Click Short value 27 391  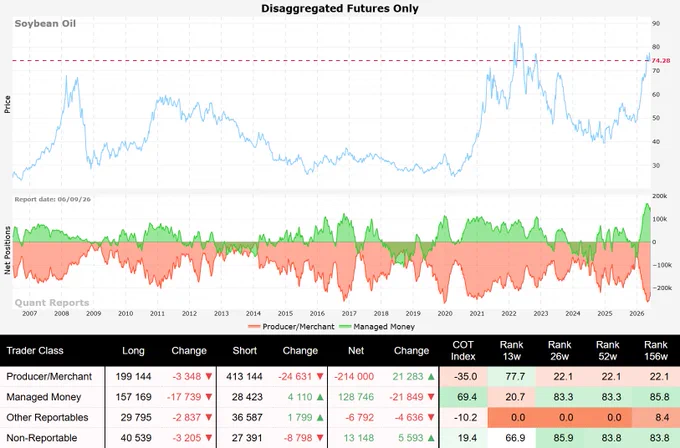(x=247, y=438)
